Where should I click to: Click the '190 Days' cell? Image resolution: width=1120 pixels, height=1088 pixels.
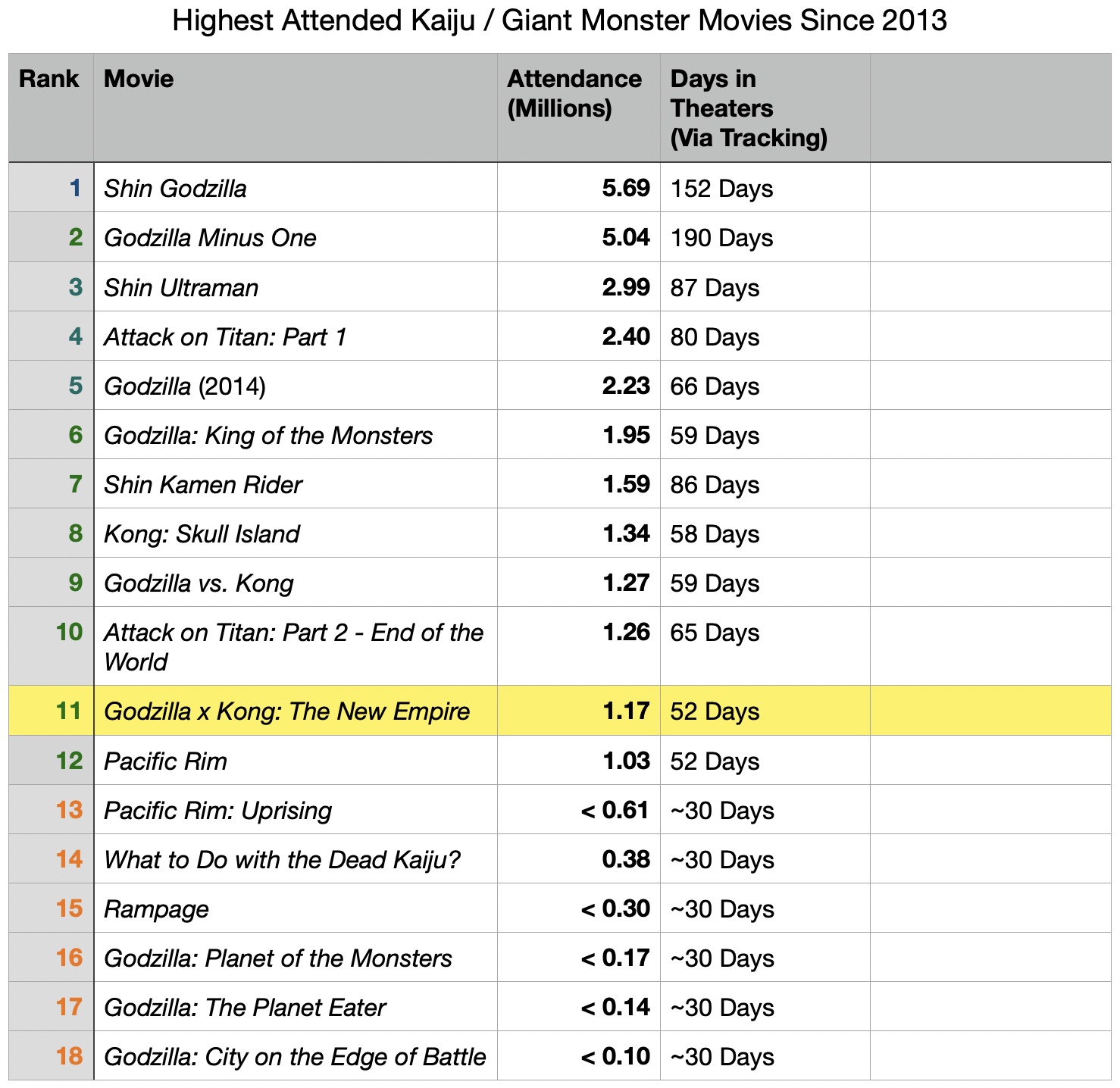(765, 237)
